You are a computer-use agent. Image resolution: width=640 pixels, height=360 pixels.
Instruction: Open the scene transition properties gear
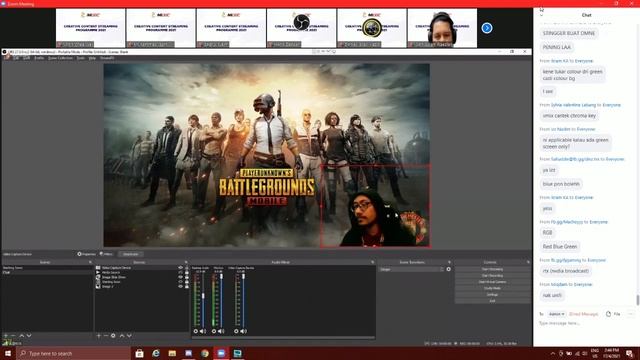449,269
